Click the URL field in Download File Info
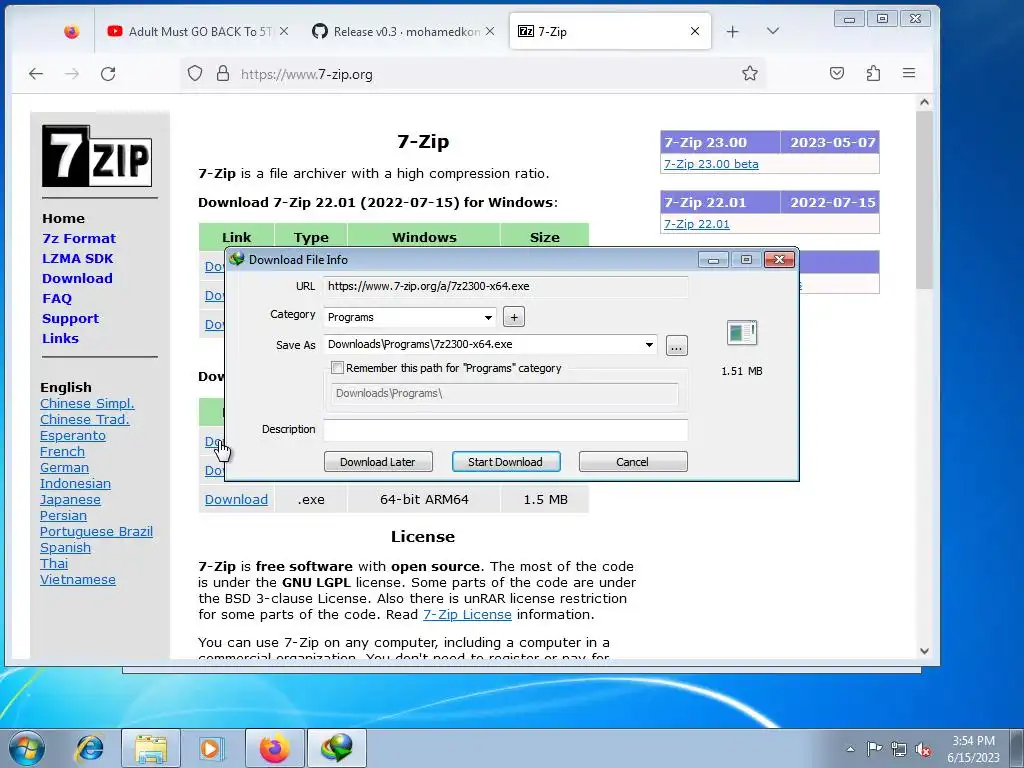 click(x=505, y=286)
